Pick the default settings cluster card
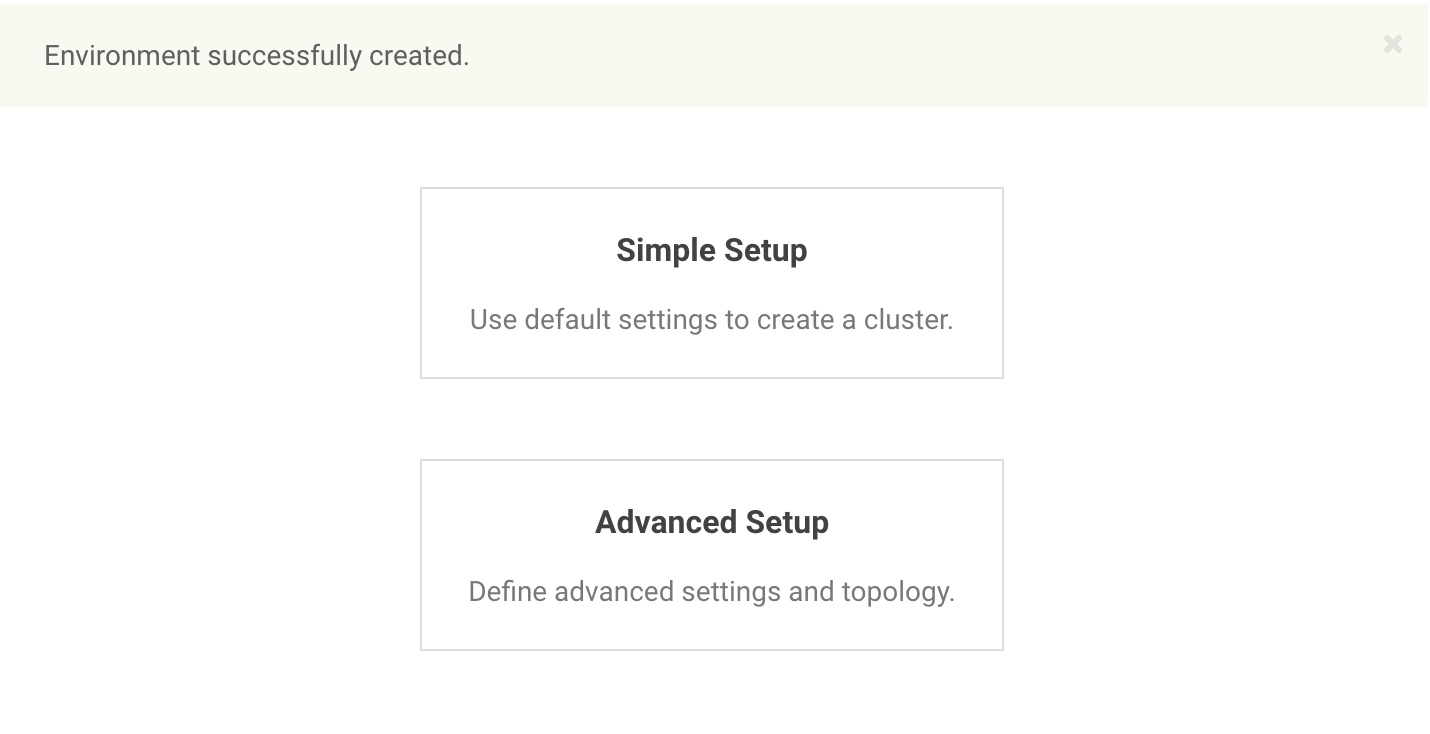Image resolution: width=1430 pixels, height=734 pixels. [711, 283]
